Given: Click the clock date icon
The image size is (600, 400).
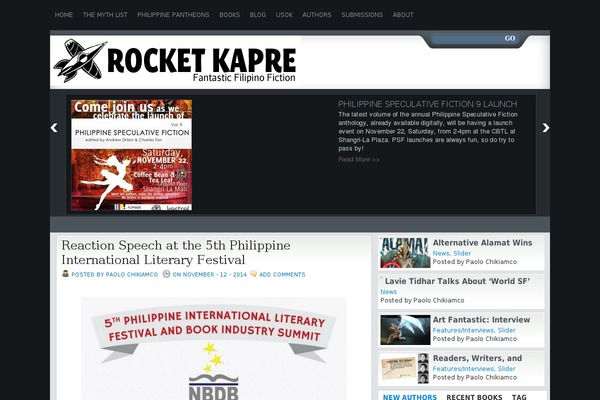Looking at the screenshot, I should [166, 274].
